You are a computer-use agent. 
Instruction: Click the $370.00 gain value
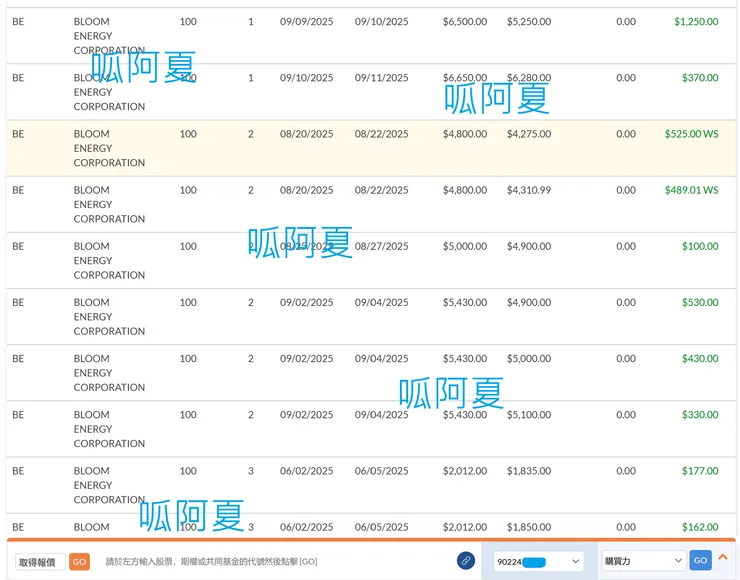coord(700,78)
